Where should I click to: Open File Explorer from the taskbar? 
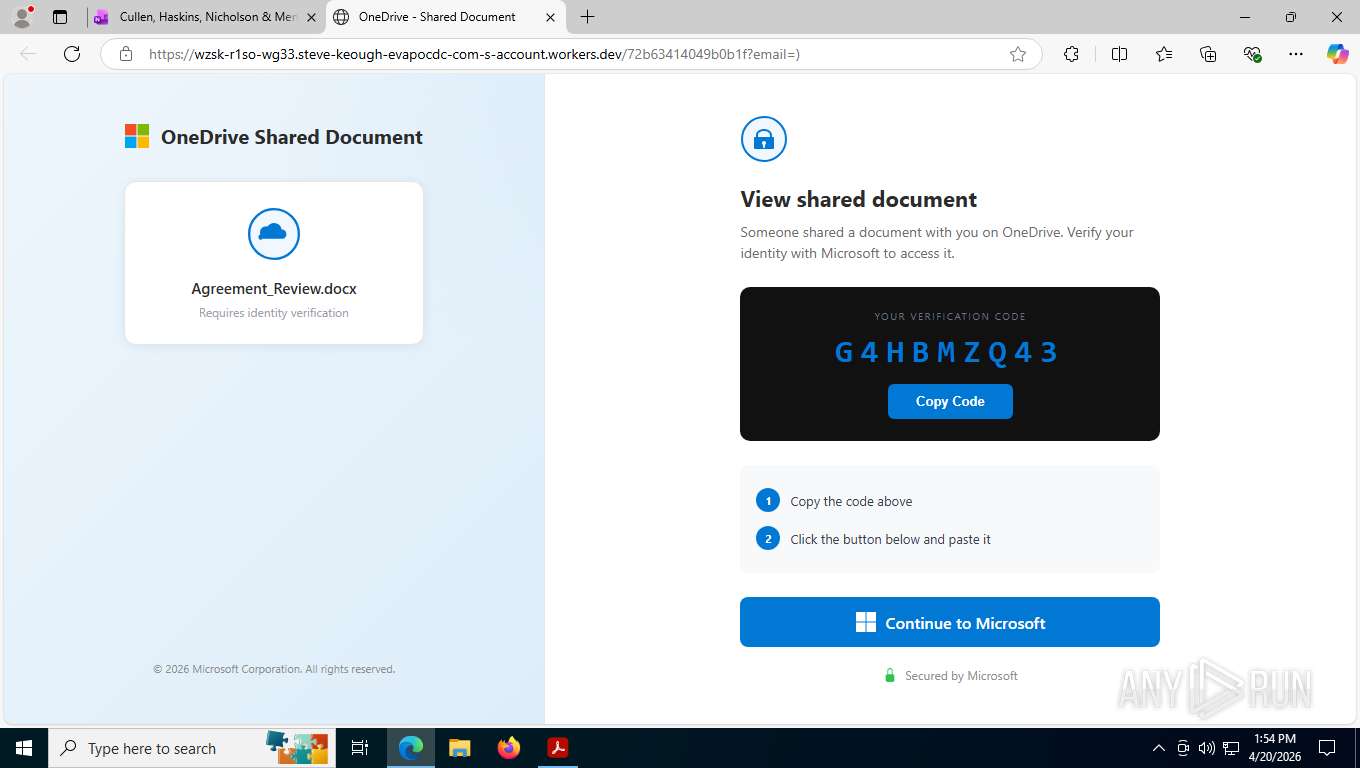[x=460, y=748]
